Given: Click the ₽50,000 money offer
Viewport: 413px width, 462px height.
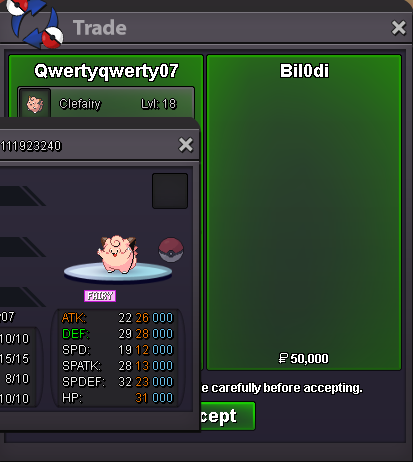Looking at the screenshot, I should [304, 359].
